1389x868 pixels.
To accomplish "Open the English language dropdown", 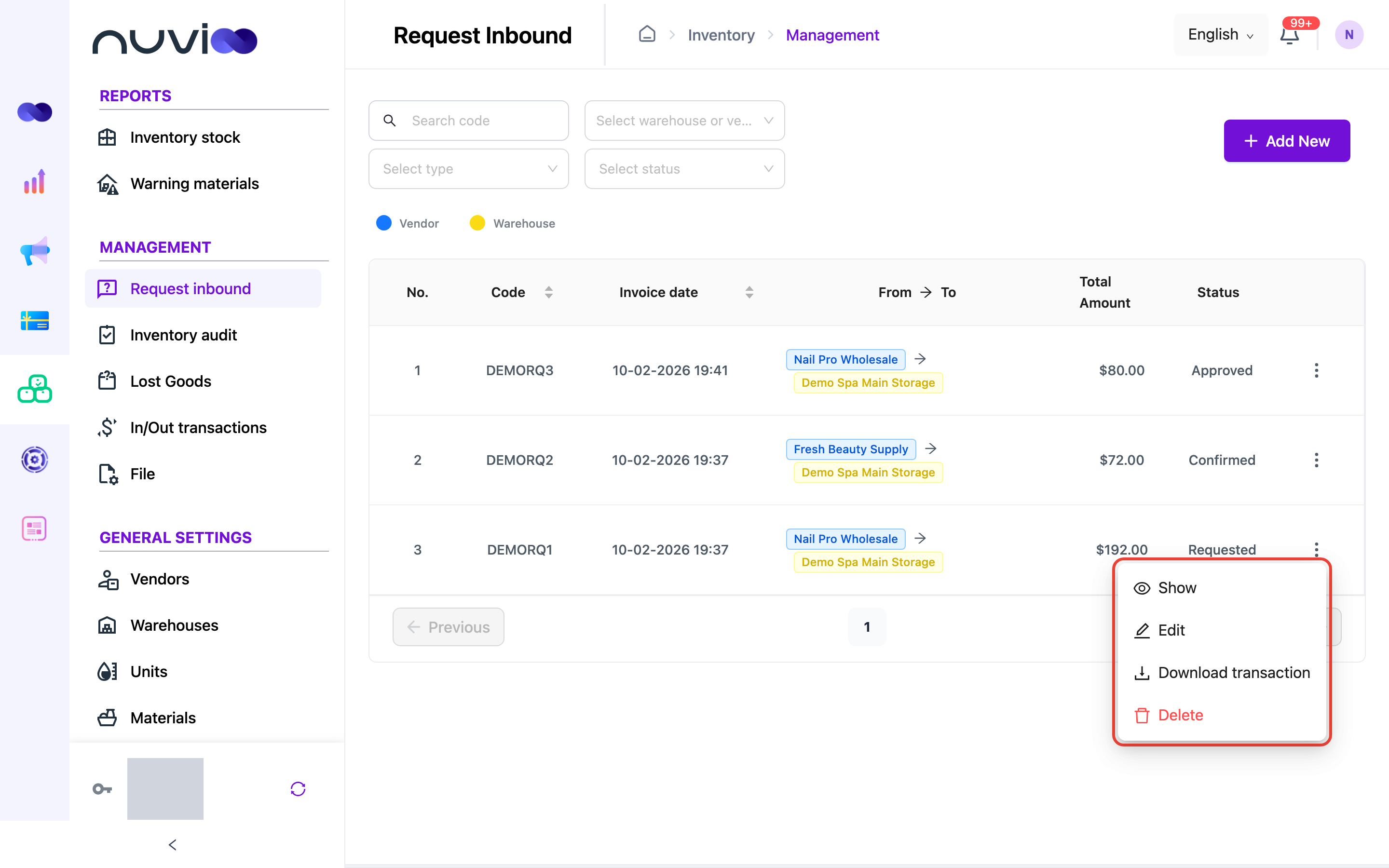I will click(x=1220, y=34).
